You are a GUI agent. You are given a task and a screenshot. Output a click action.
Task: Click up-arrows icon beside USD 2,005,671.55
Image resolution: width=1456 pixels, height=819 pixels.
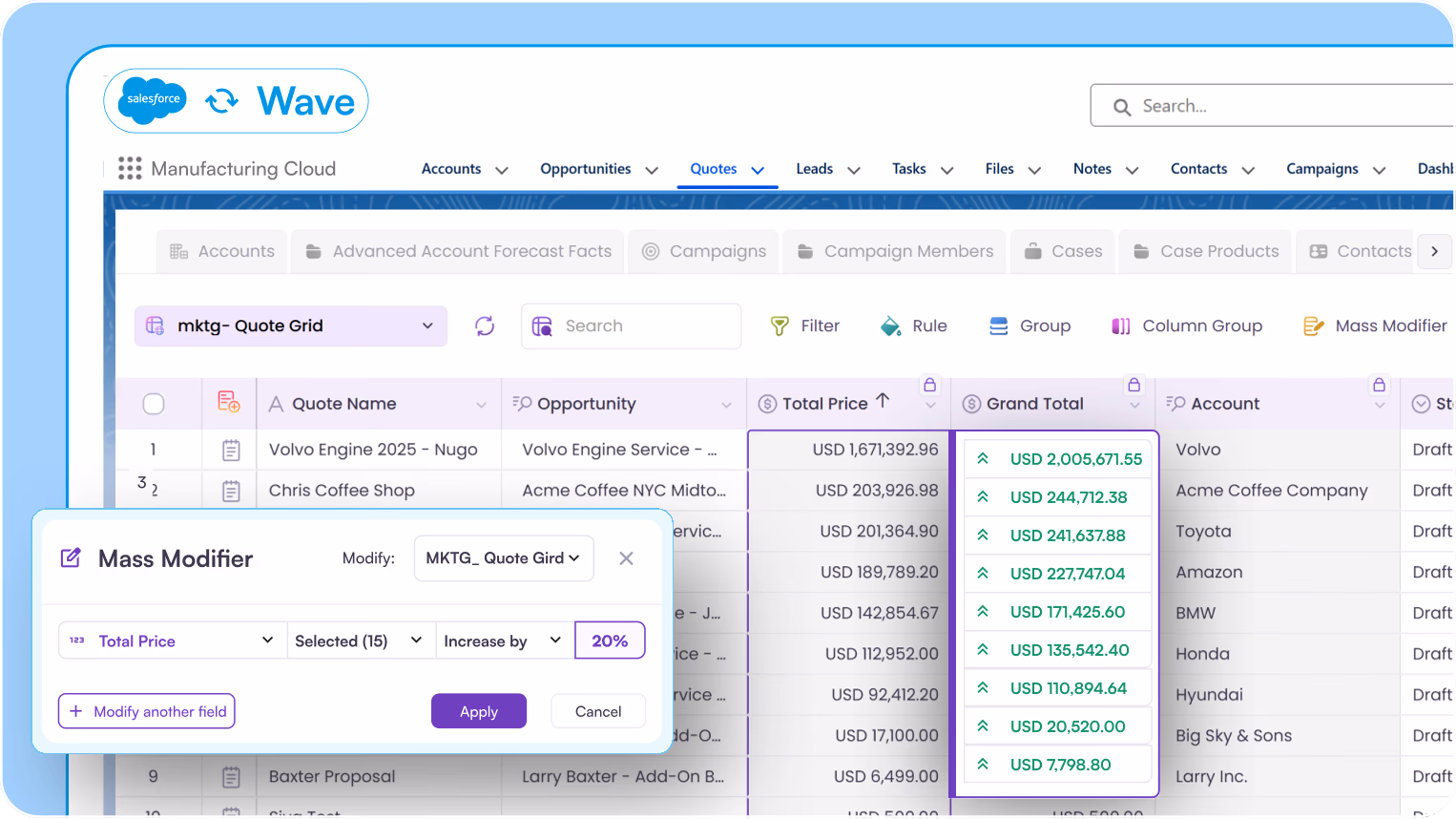(x=983, y=459)
